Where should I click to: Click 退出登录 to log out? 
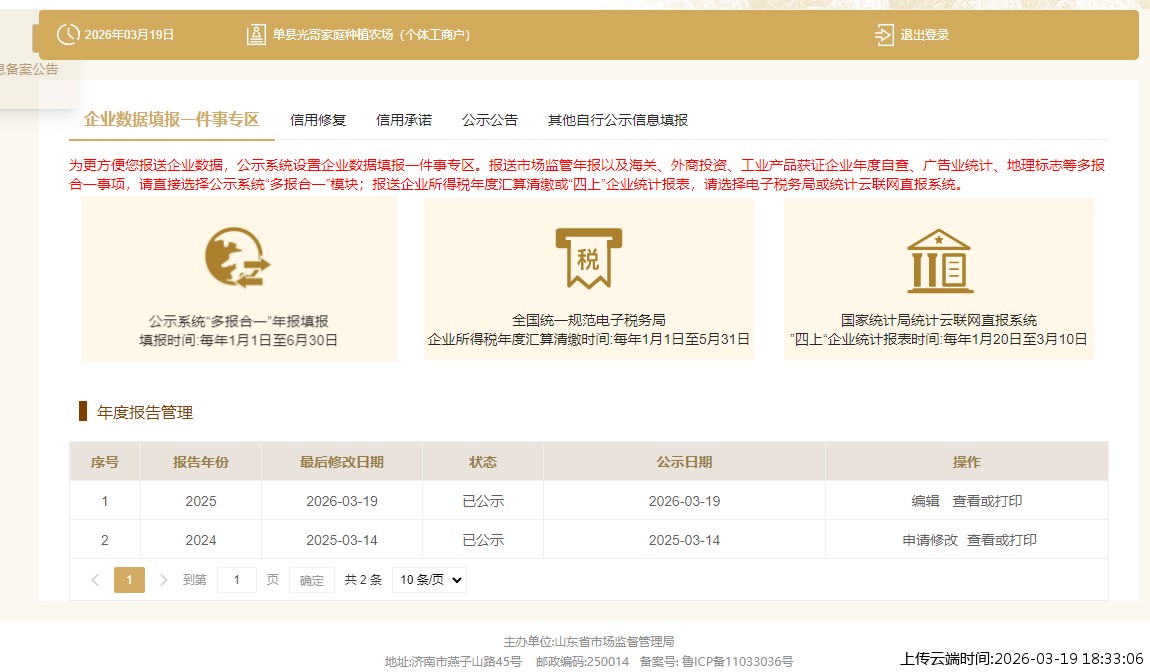924,35
